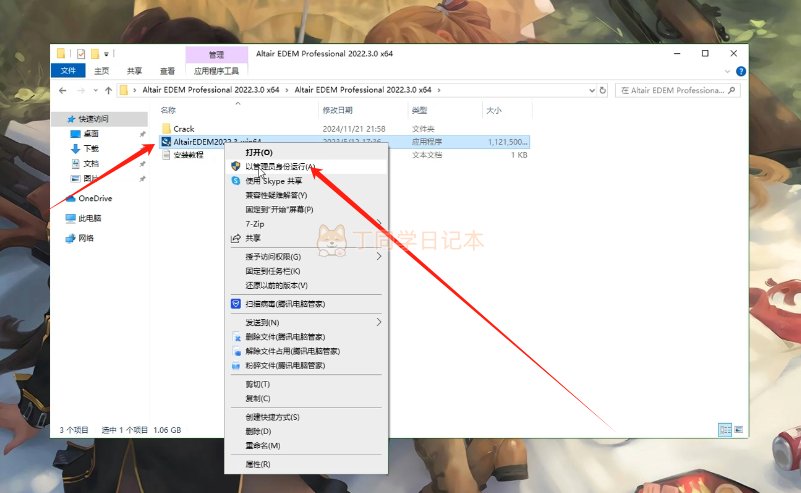Expand the 7-Zip submenu
This screenshot has width=801, height=493.
[x=379, y=224]
